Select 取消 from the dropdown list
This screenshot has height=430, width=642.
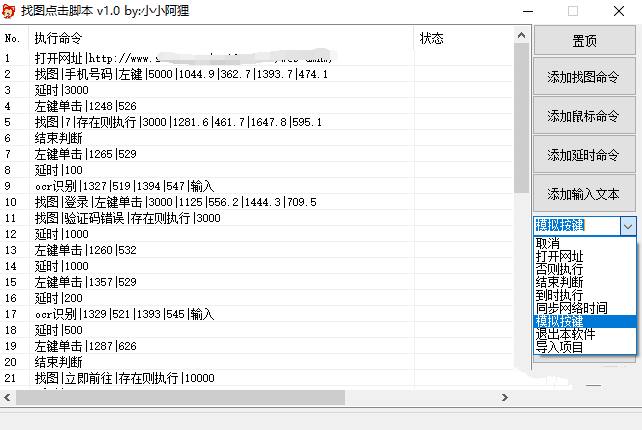click(x=548, y=244)
